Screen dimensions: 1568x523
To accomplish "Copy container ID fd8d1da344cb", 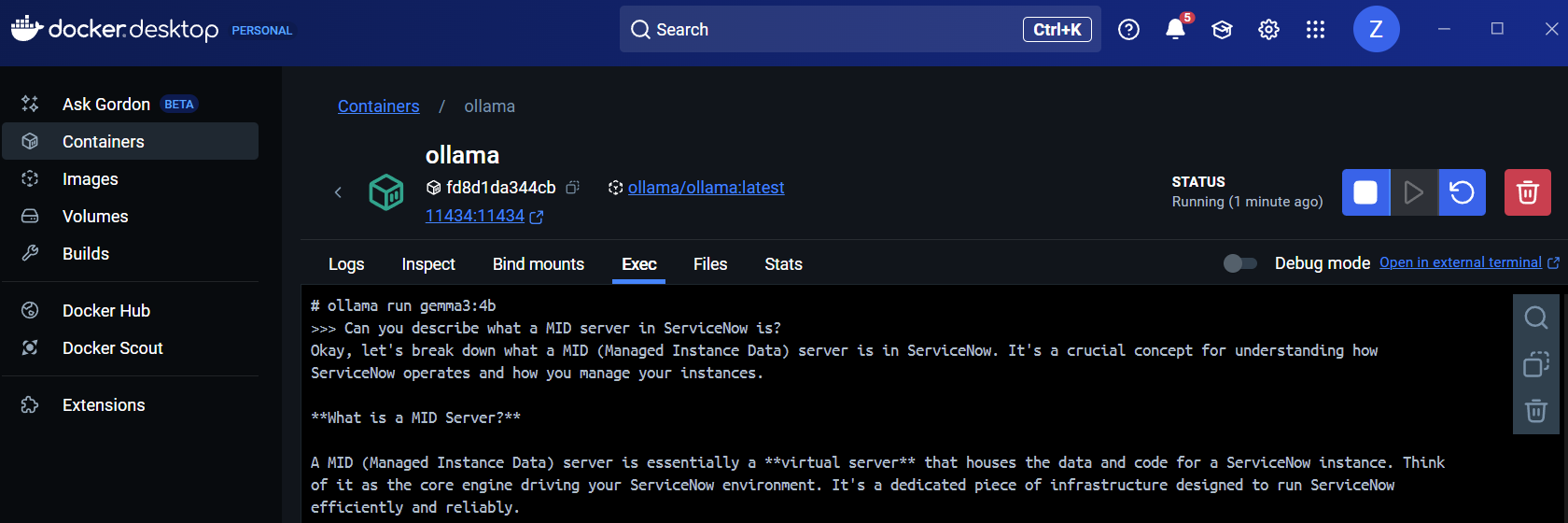I will point(573,187).
